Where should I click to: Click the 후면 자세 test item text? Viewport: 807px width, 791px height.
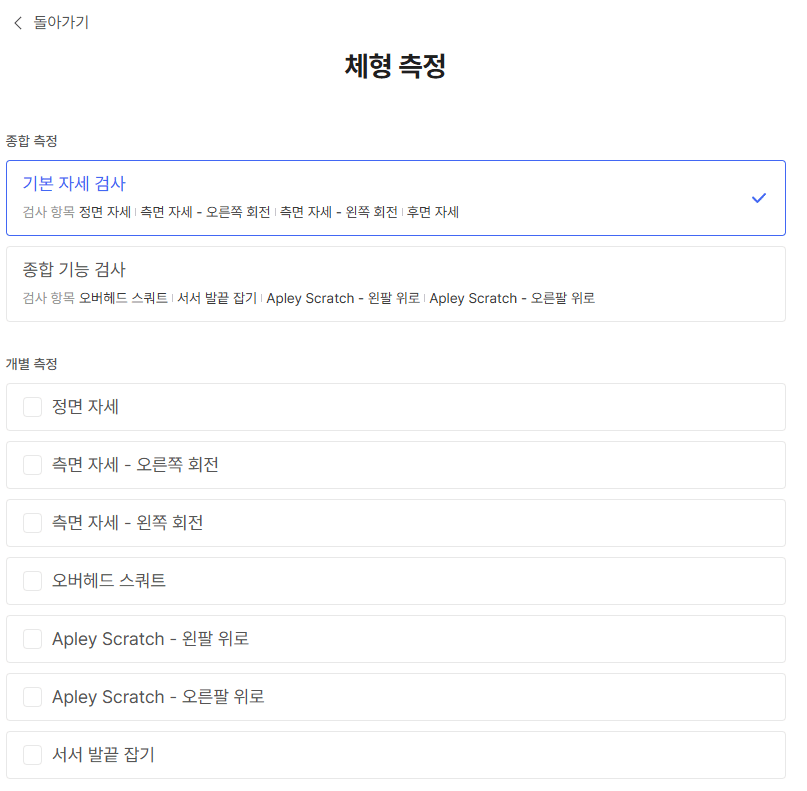point(432,212)
